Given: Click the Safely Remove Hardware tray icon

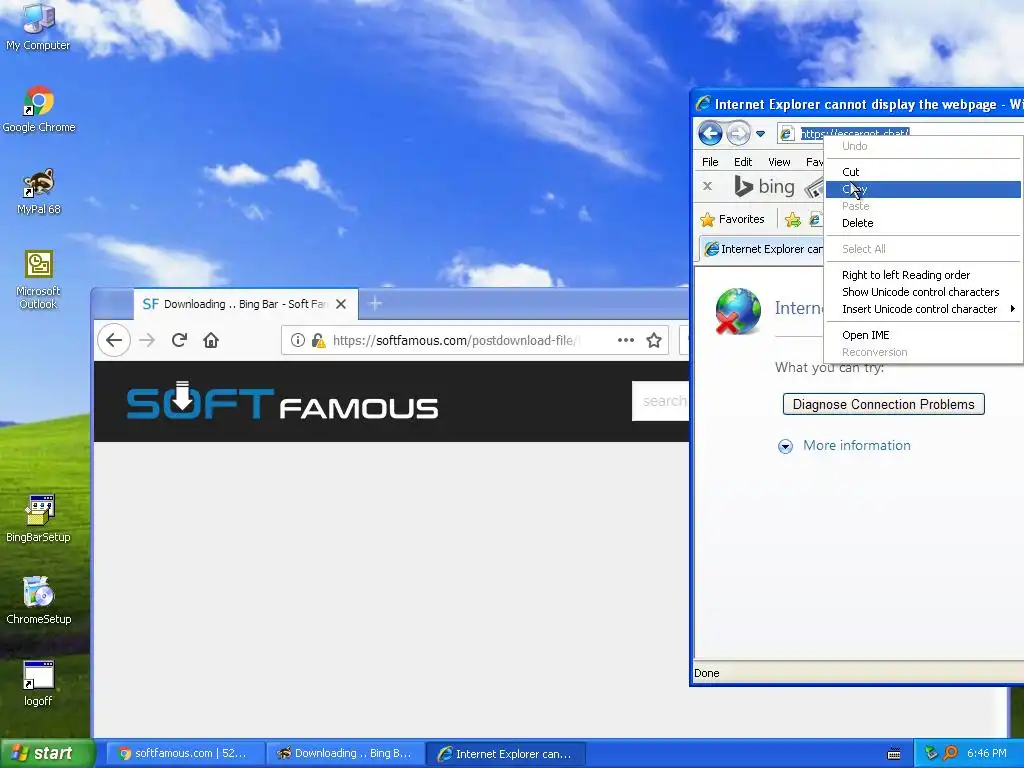Looking at the screenshot, I should pos(931,754).
